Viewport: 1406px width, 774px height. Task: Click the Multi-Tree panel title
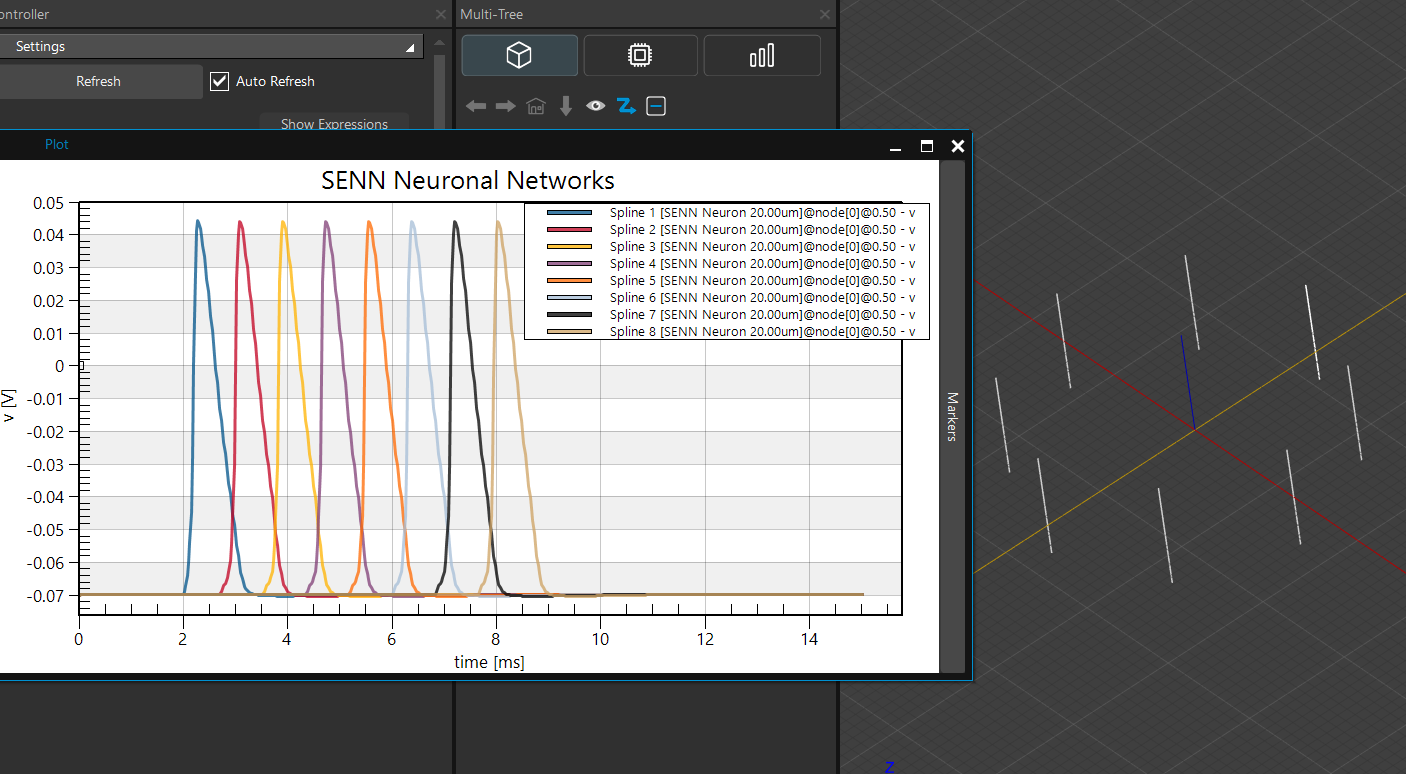click(x=492, y=14)
